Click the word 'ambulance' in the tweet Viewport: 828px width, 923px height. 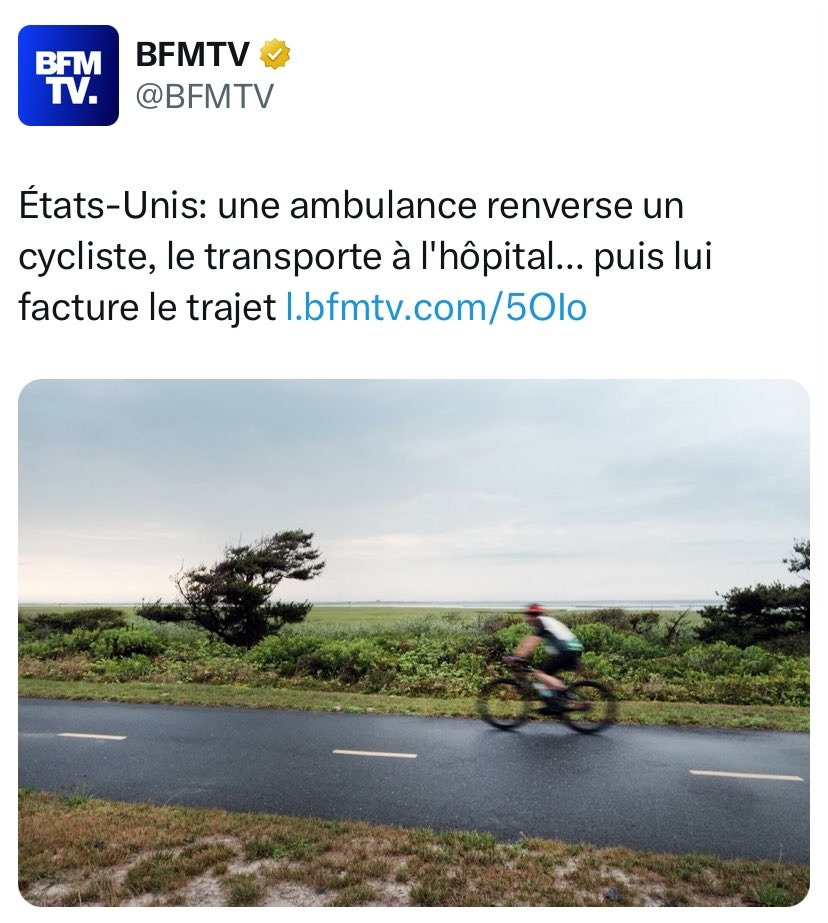tap(383, 206)
